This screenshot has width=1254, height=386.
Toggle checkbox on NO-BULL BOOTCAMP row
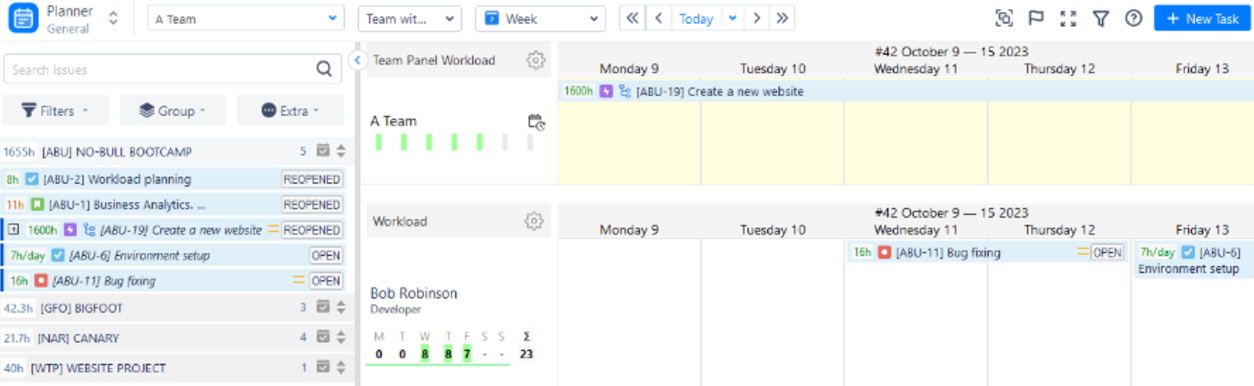(x=323, y=151)
